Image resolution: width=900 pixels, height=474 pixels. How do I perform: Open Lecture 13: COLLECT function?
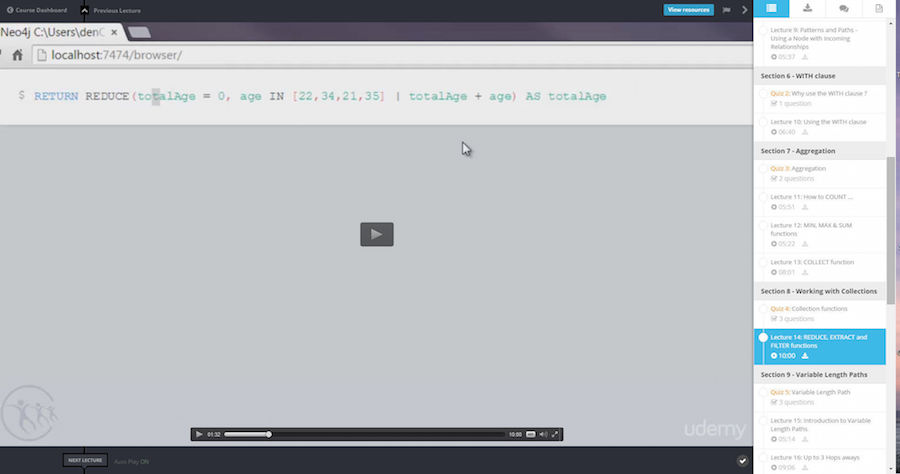(812, 262)
